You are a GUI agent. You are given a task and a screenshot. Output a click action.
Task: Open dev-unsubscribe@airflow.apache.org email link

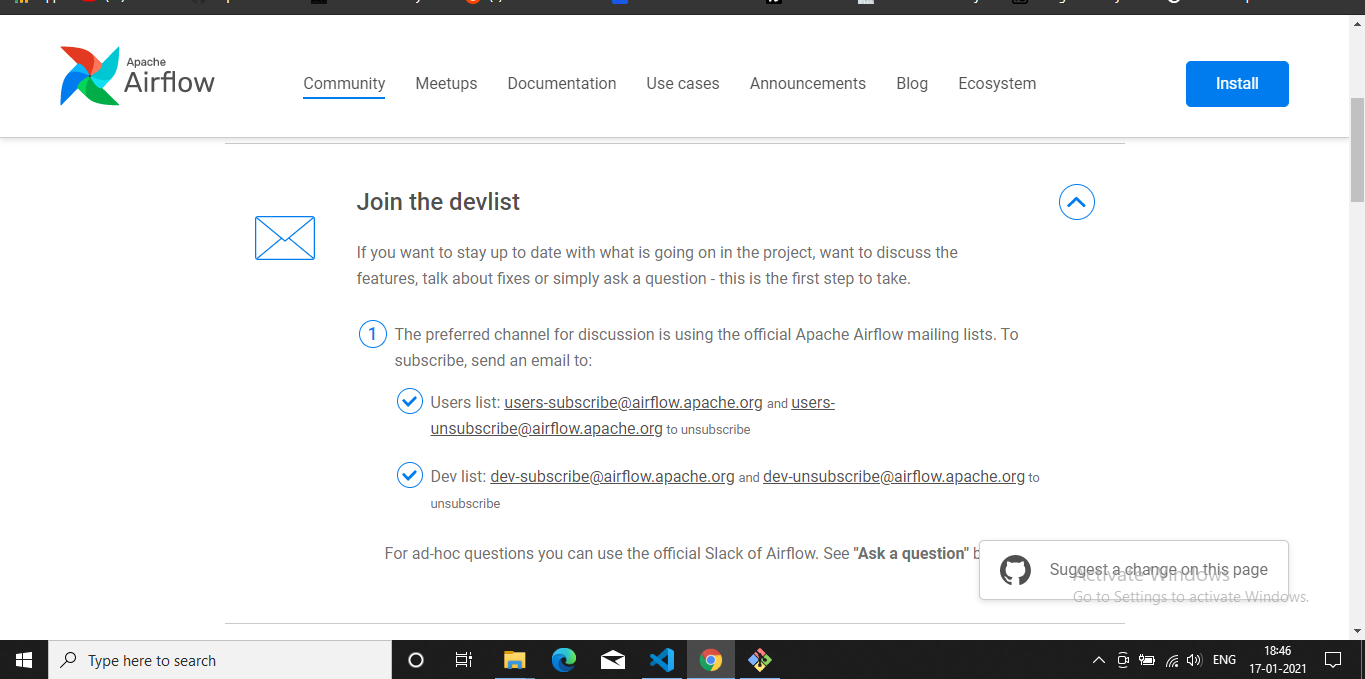[894, 477]
